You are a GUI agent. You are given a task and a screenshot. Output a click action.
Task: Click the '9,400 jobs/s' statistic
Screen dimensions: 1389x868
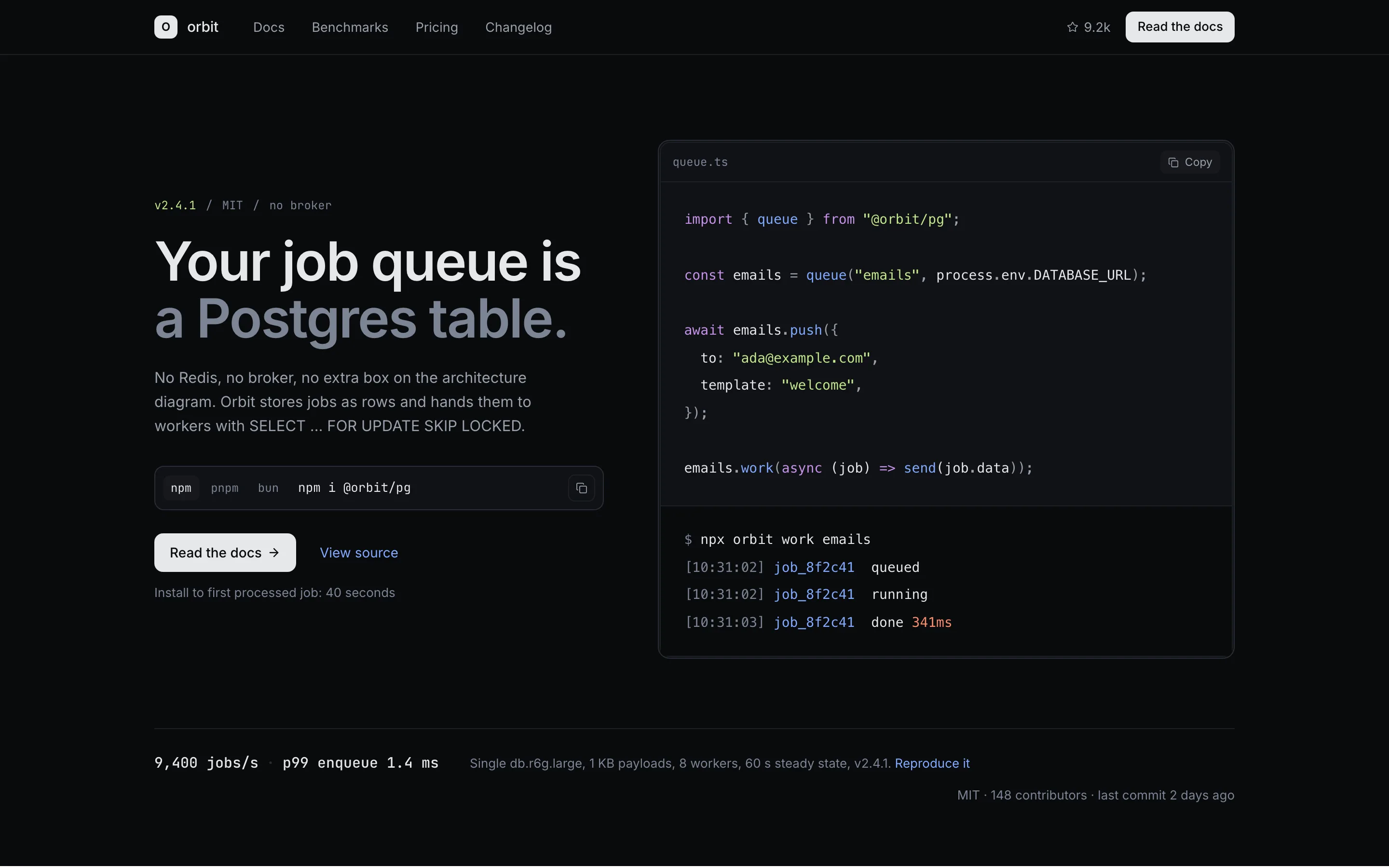tap(206, 762)
